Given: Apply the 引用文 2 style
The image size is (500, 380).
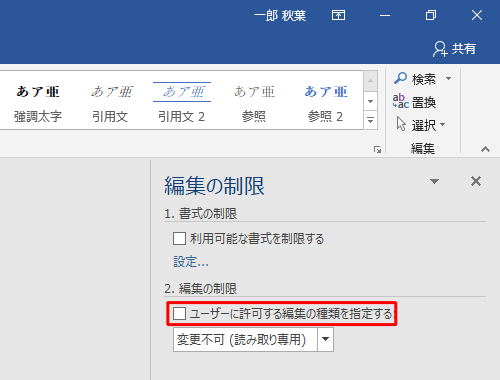Looking at the screenshot, I should point(182,103).
